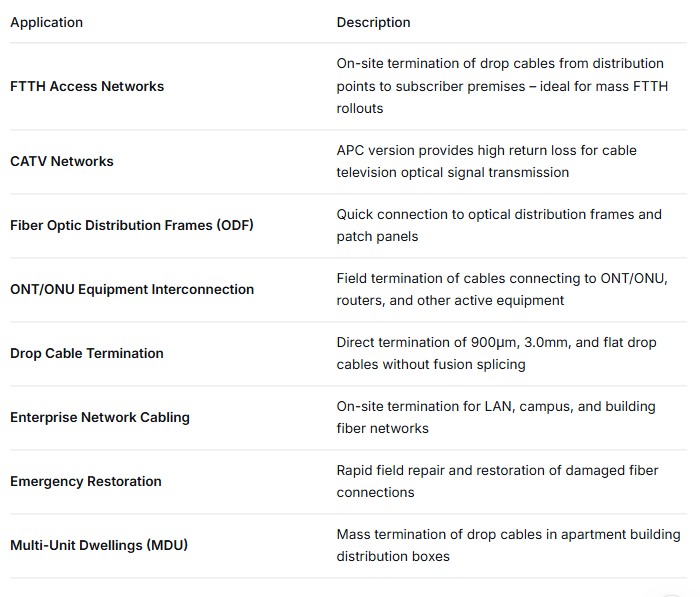Click the Description column header

point(373,22)
